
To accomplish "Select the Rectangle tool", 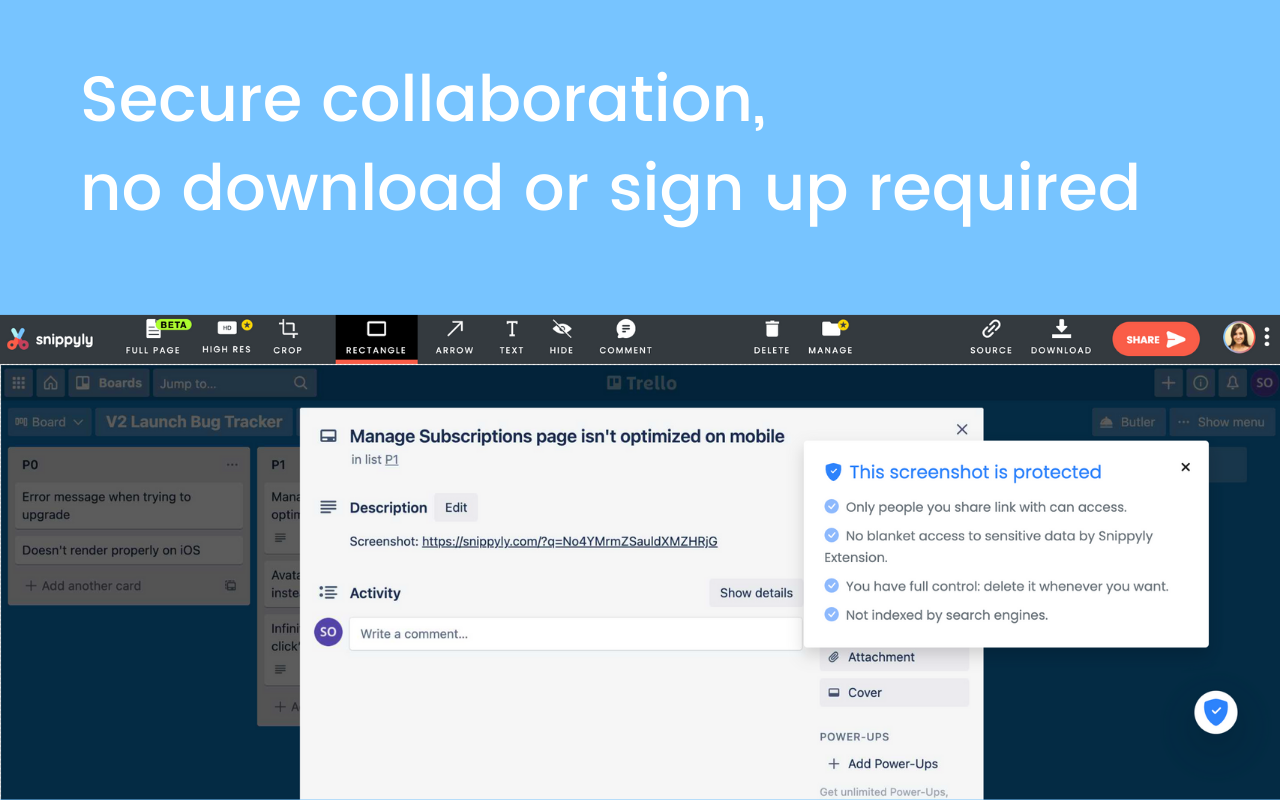I will pos(376,338).
